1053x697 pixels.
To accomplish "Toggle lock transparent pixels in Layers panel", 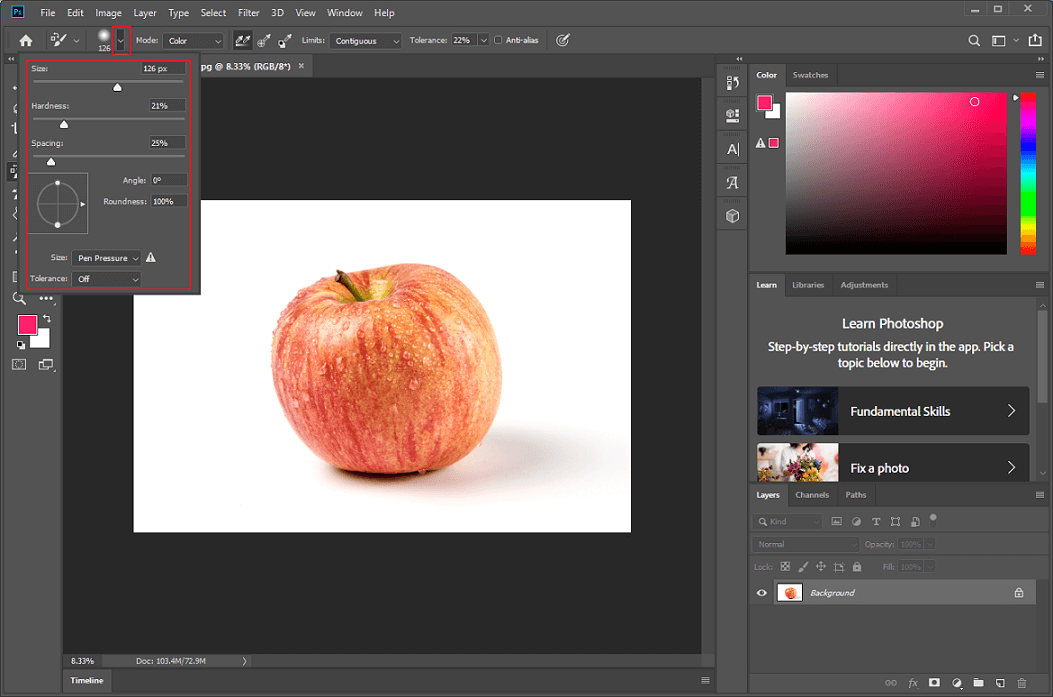I will [x=784, y=566].
